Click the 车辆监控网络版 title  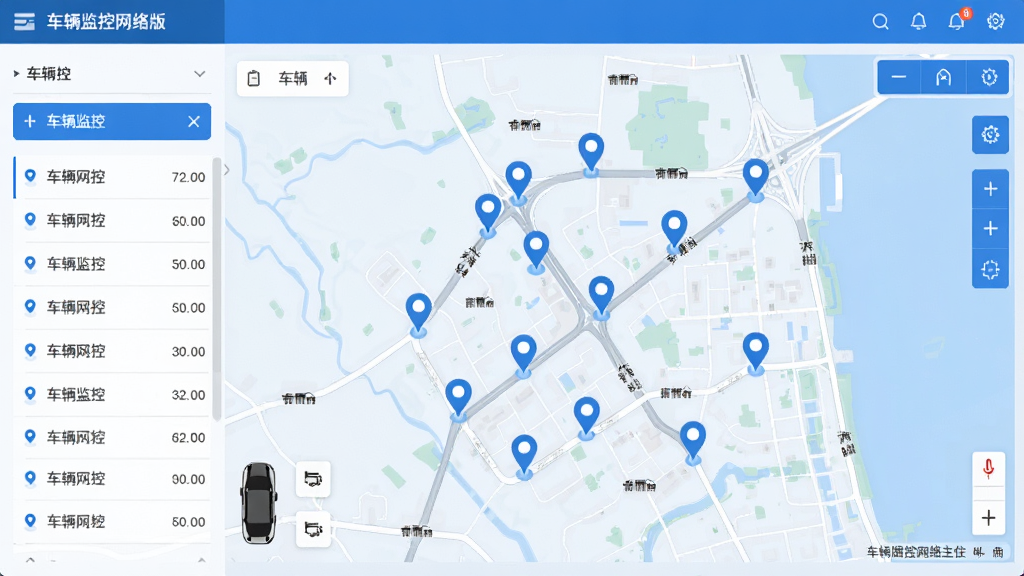[106, 22]
